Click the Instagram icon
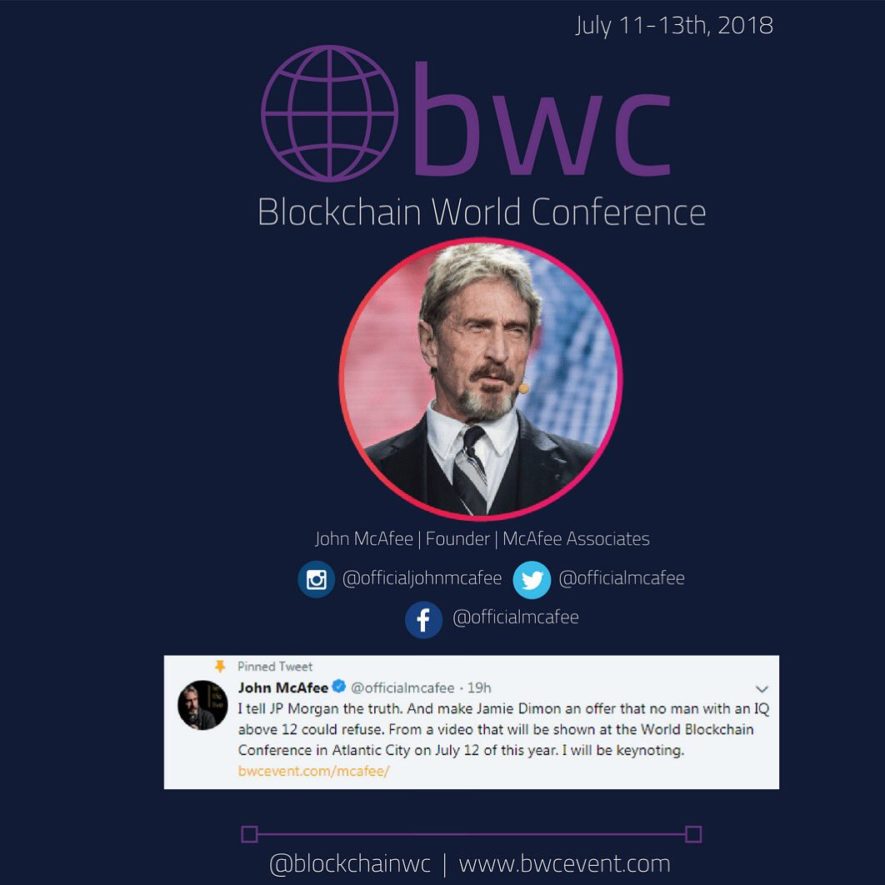The image size is (885, 885). coord(316,579)
